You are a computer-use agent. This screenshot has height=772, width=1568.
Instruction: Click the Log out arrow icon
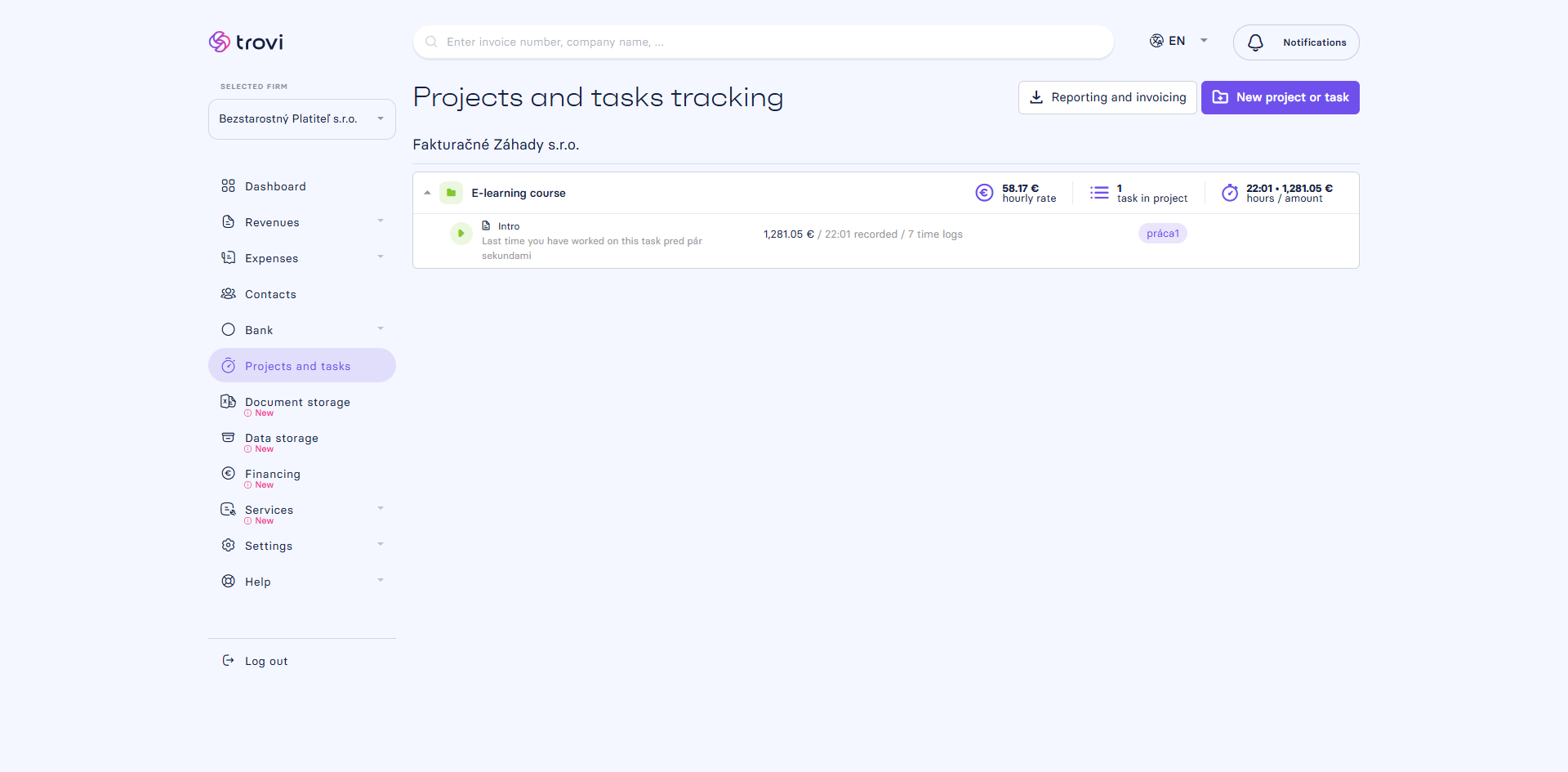(228, 660)
